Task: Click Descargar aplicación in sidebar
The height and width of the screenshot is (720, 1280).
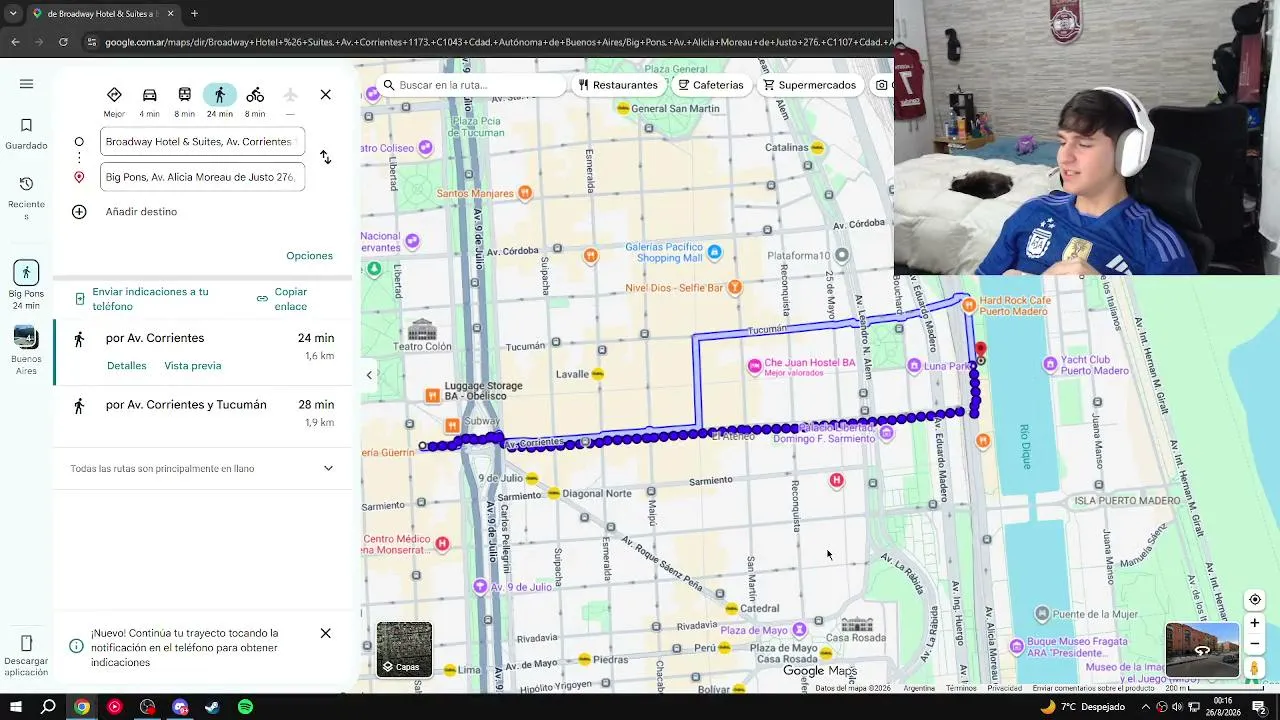Action: tap(26, 654)
